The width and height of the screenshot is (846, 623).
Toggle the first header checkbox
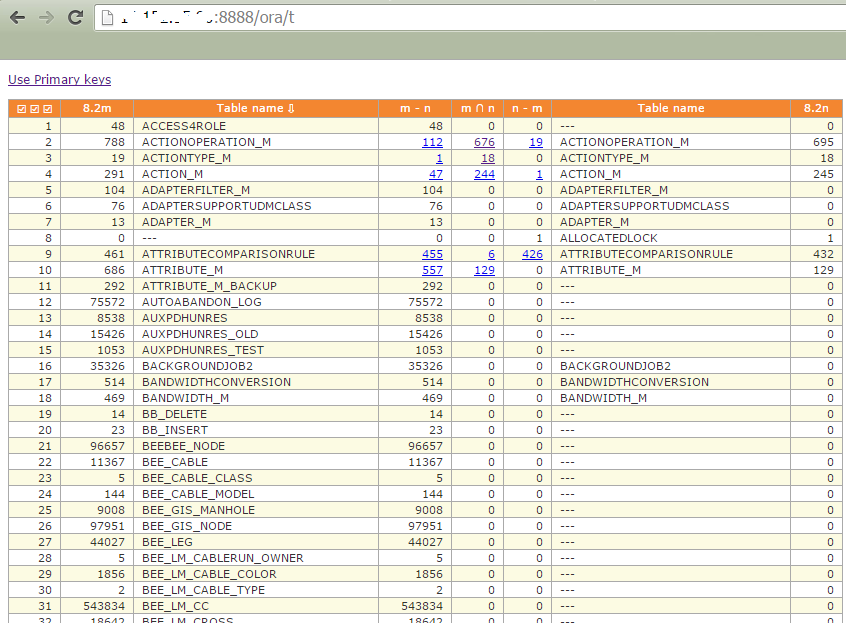click(23, 109)
